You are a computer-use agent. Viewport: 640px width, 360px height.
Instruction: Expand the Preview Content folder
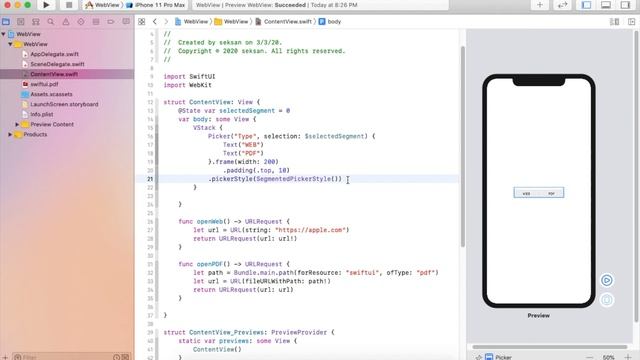click(x=17, y=124)
